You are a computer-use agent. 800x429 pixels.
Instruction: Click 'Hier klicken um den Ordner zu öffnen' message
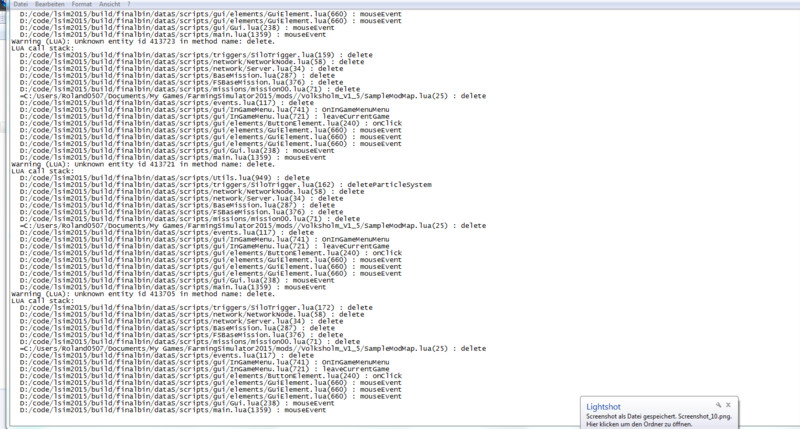(639, 424)
